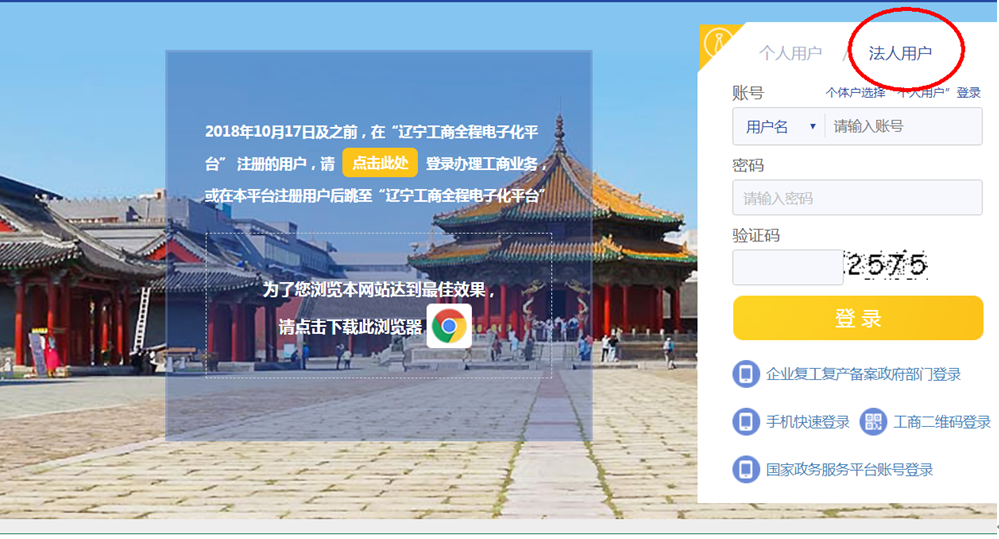Open the 企业复工复产备案政府部门登录 link

click(x=863, y=374)
